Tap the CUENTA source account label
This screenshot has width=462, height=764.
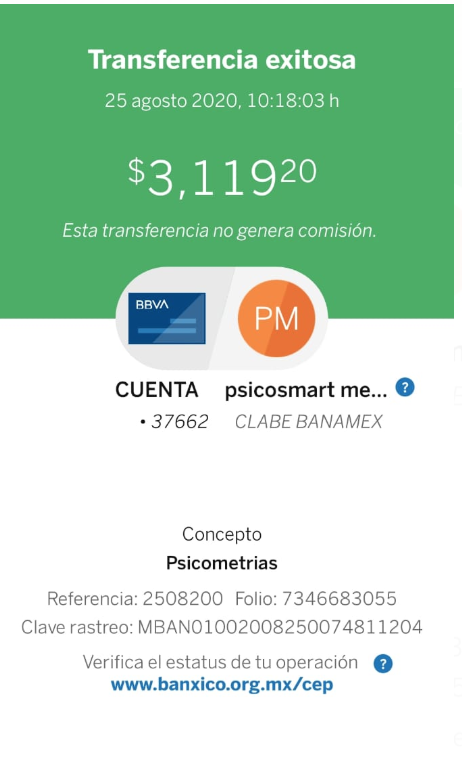pos(157,390)
